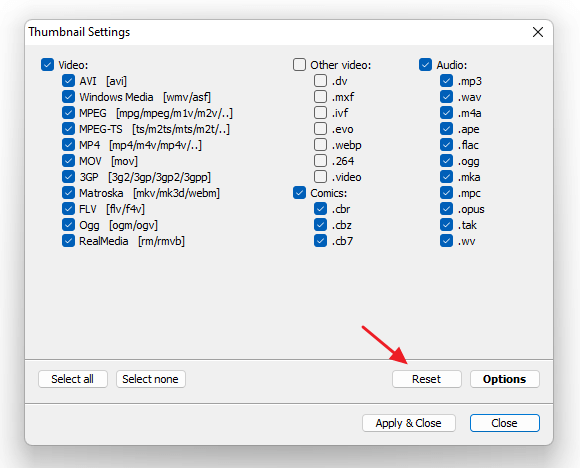580x468 pixels.
Task: Check the .video checkbox
Action: pyautogui.click(x=320, y=177)
